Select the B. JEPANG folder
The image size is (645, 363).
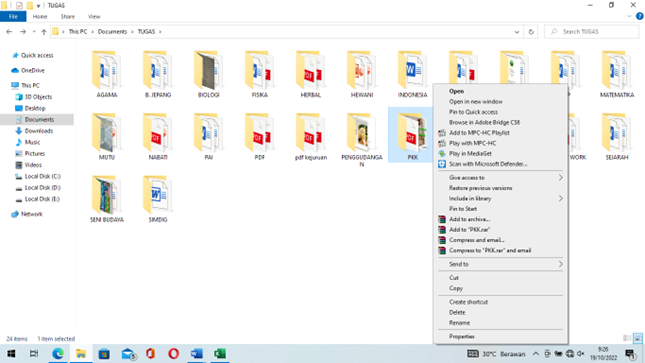click(x=158, y=74)
